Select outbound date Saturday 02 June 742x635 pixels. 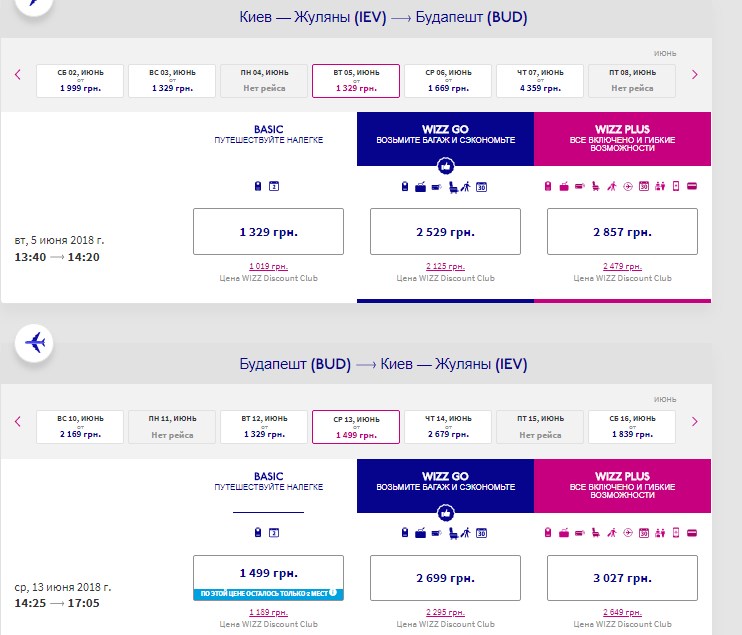pyautogui.click(x=80, y=81)
